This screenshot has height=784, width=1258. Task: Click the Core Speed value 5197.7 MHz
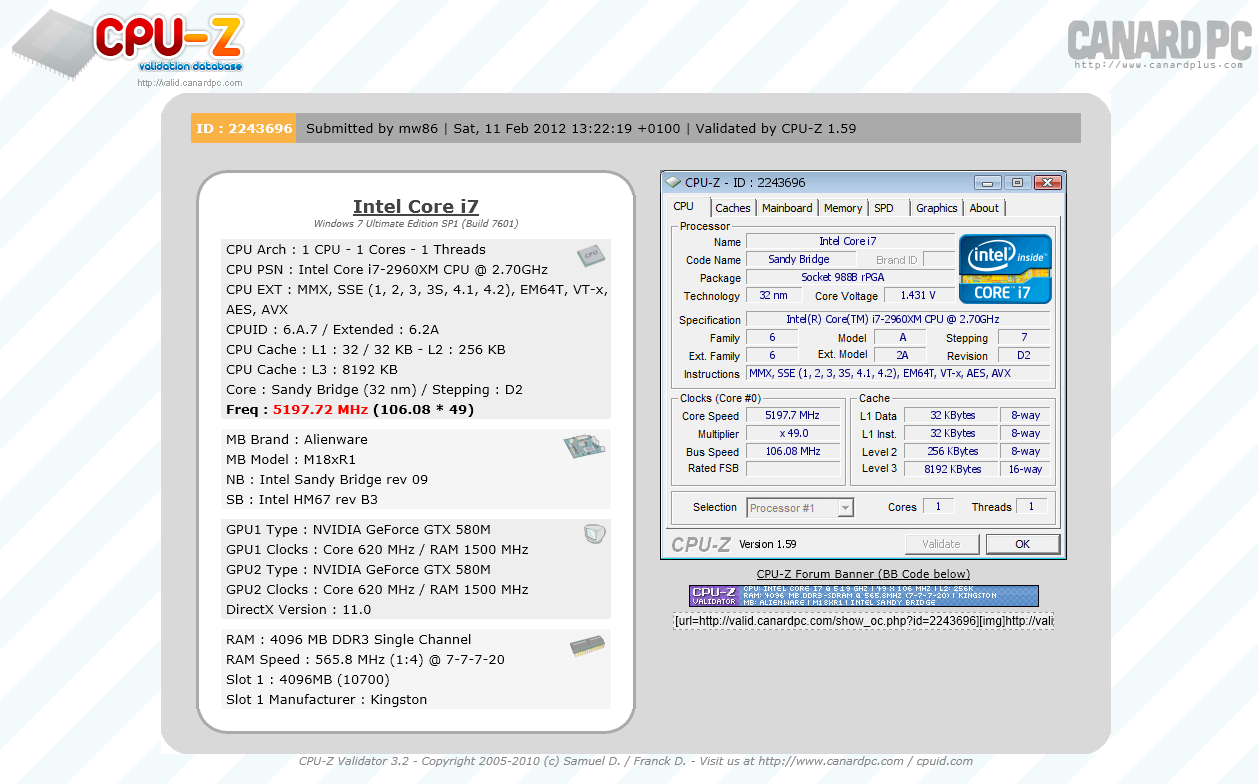click(792, 415)
